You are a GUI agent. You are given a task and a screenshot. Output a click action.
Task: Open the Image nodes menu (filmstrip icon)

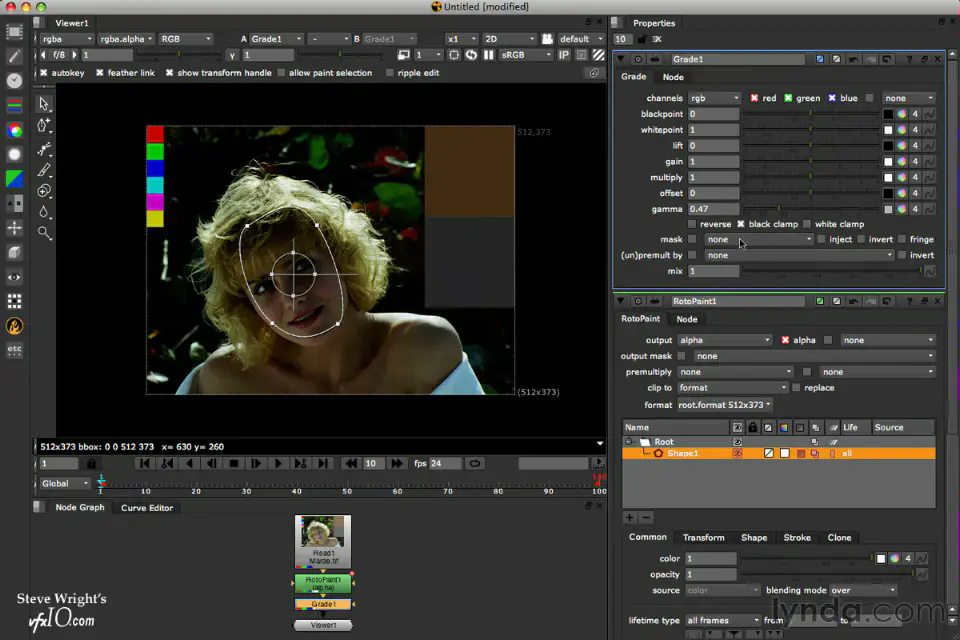[x=14, y=31]
